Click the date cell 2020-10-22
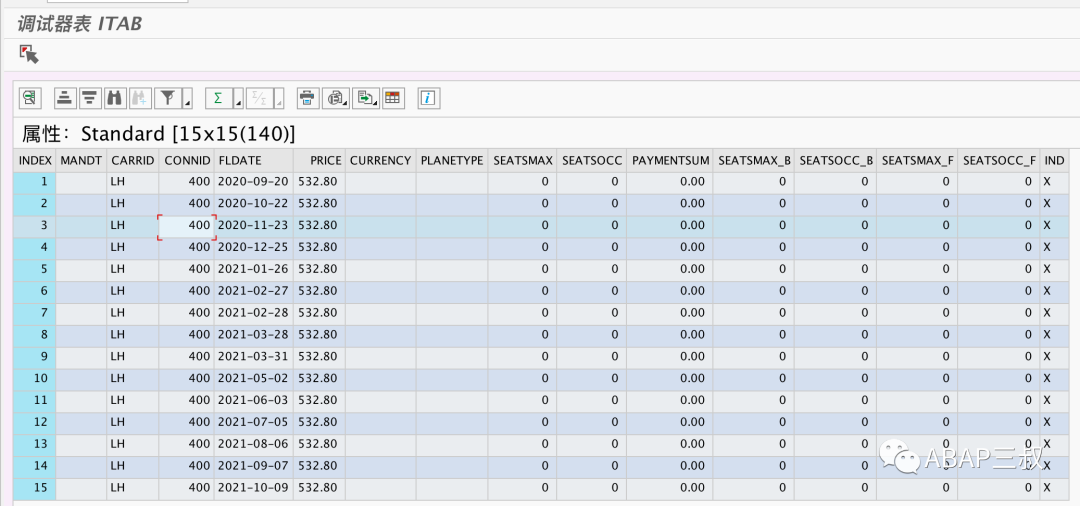 (253, 204)
